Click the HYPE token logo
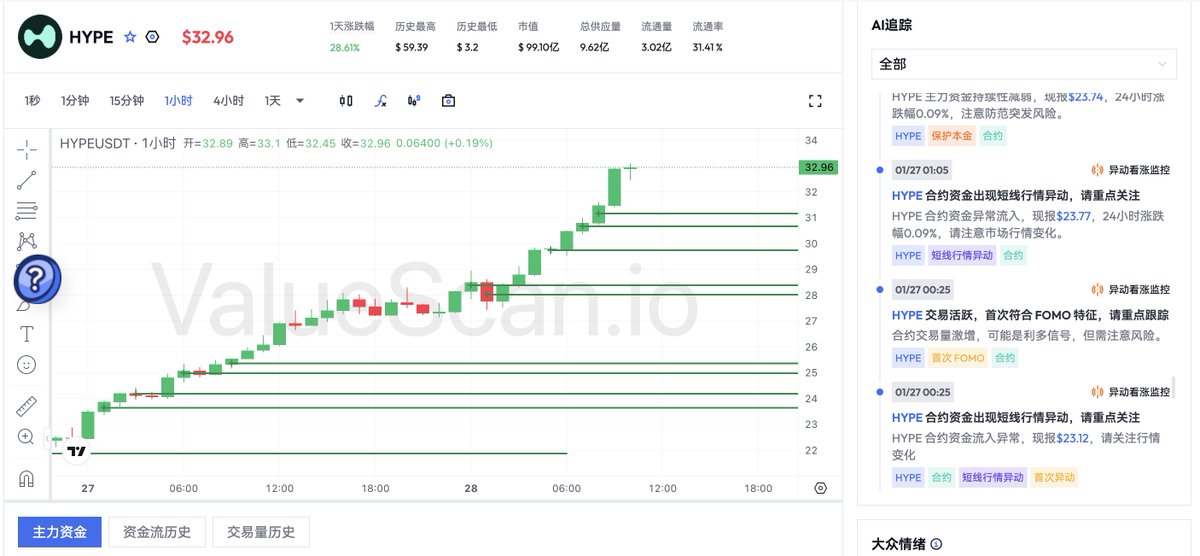The height and width of the screenshot is (556, 1200). tap(40, 37)
